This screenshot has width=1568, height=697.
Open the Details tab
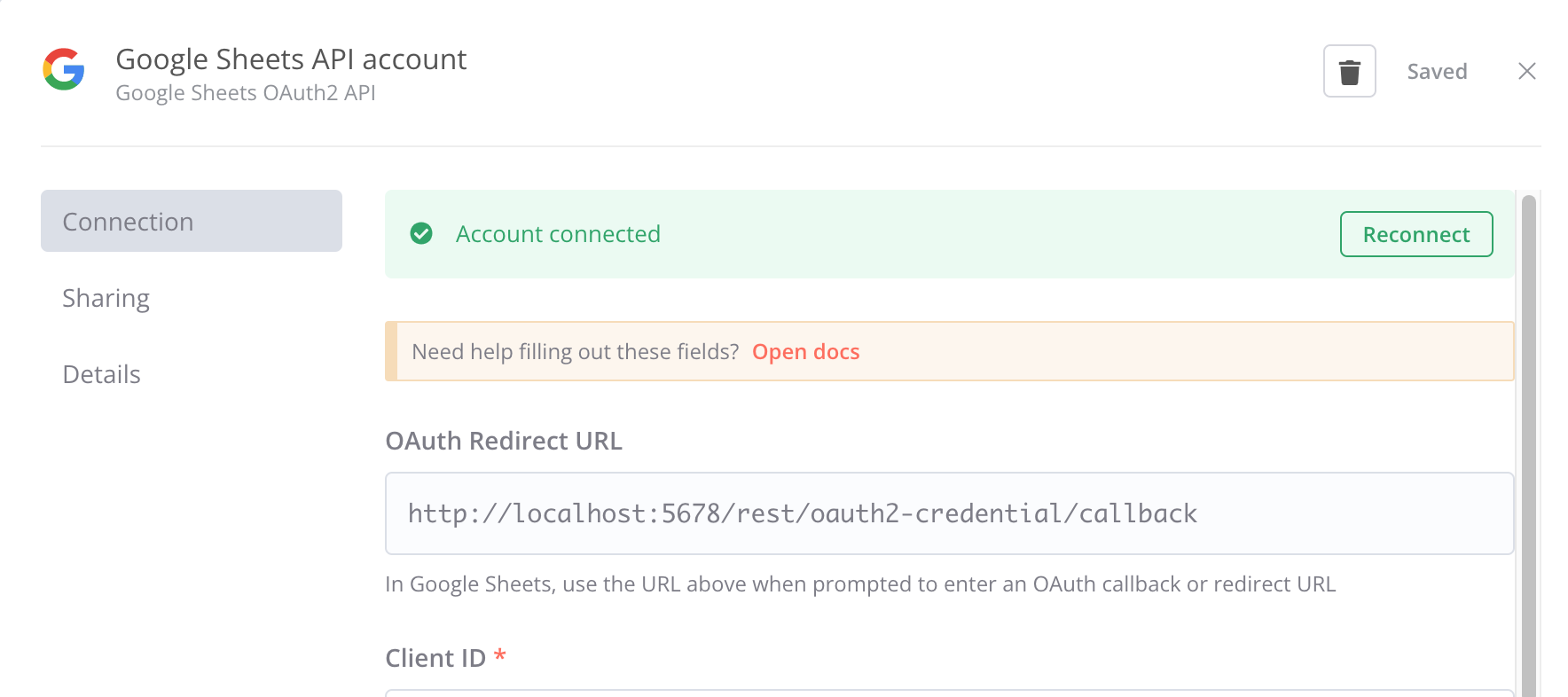(101, 374)
